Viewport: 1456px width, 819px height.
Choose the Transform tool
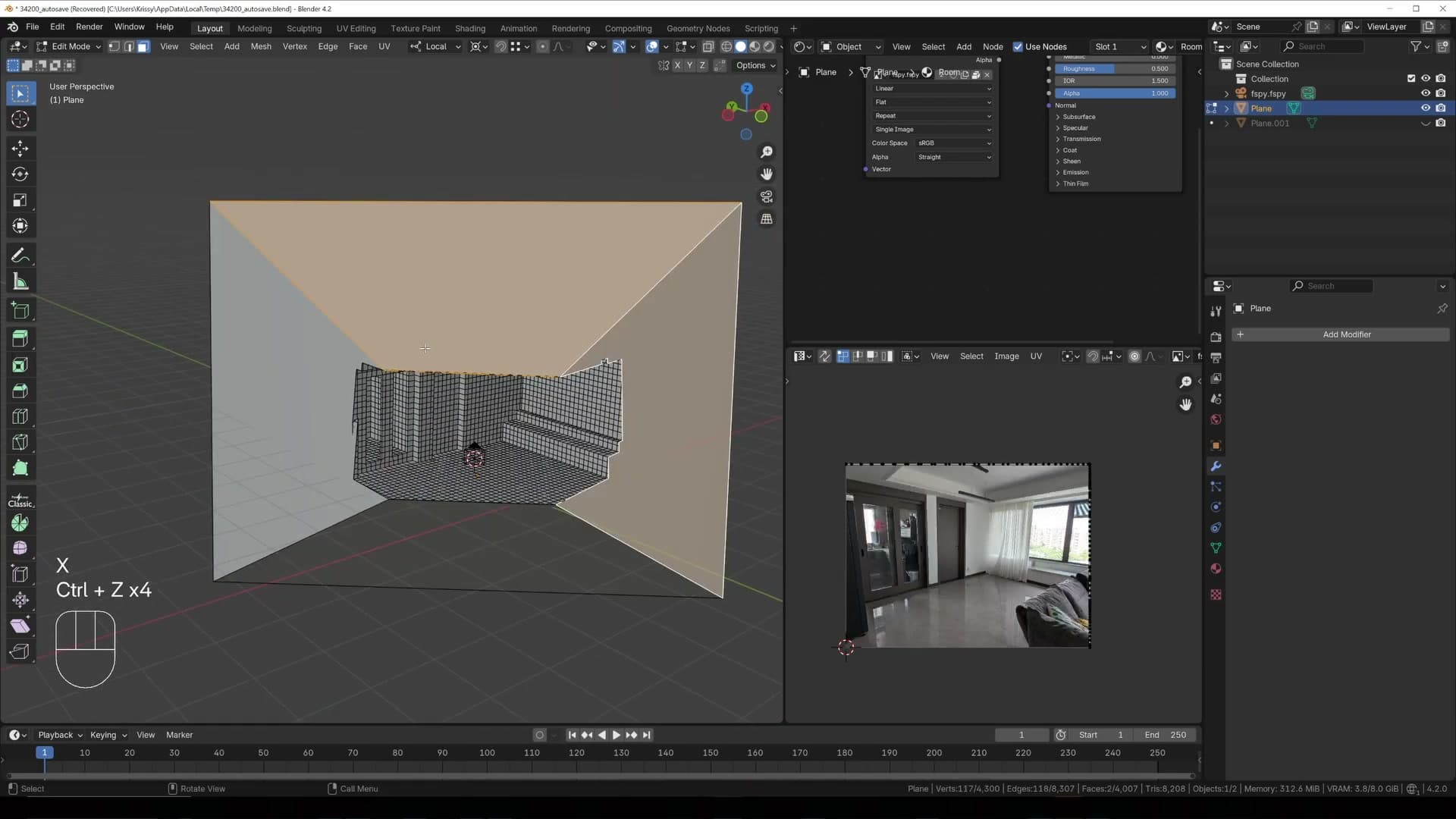coord(20,226)
